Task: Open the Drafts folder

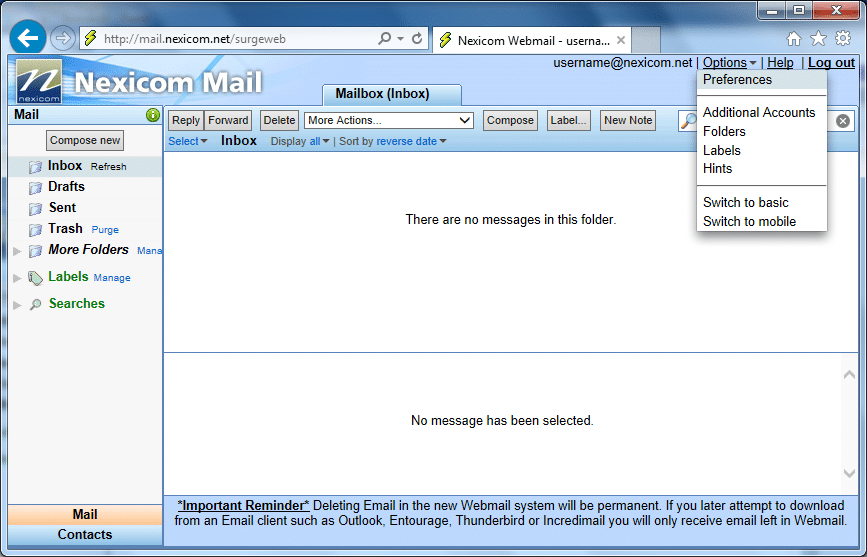Action: click(x=66, y=186)
